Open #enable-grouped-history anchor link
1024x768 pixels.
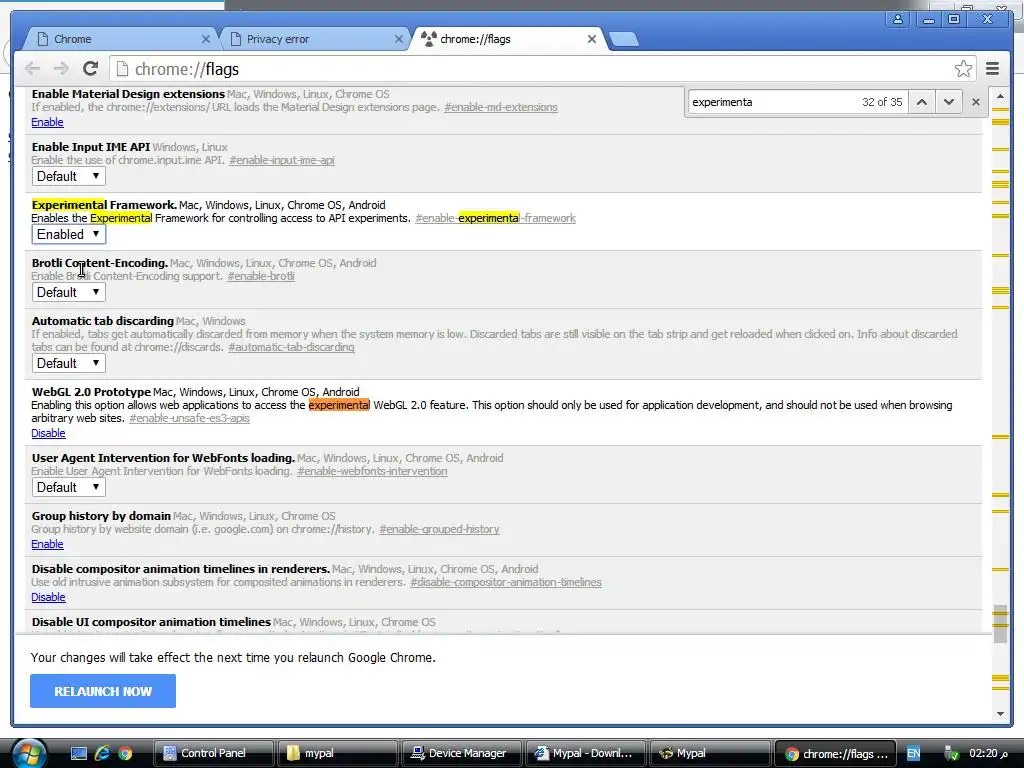pos(439,530)
